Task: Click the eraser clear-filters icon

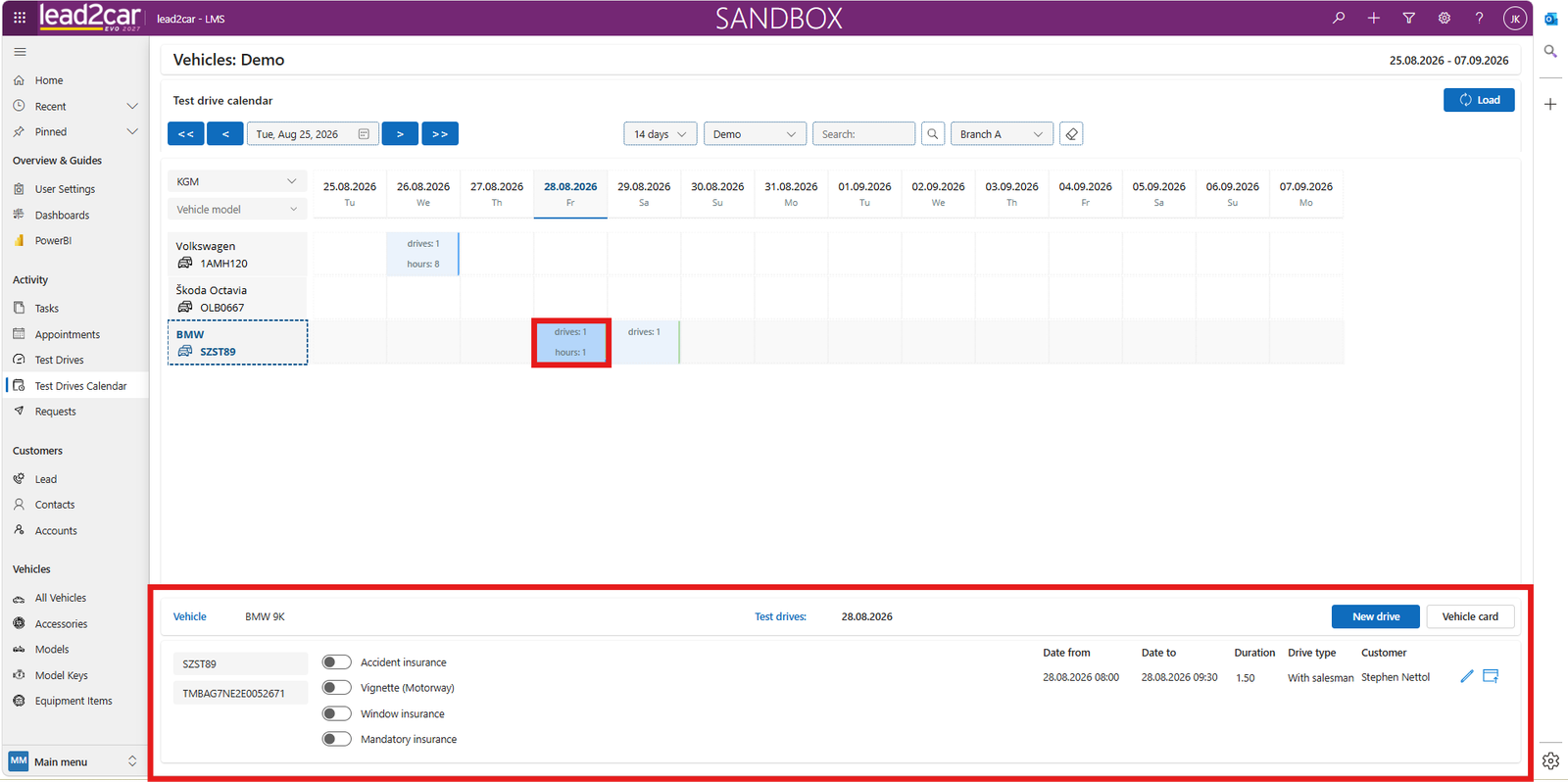Action: pos(1072,134)
